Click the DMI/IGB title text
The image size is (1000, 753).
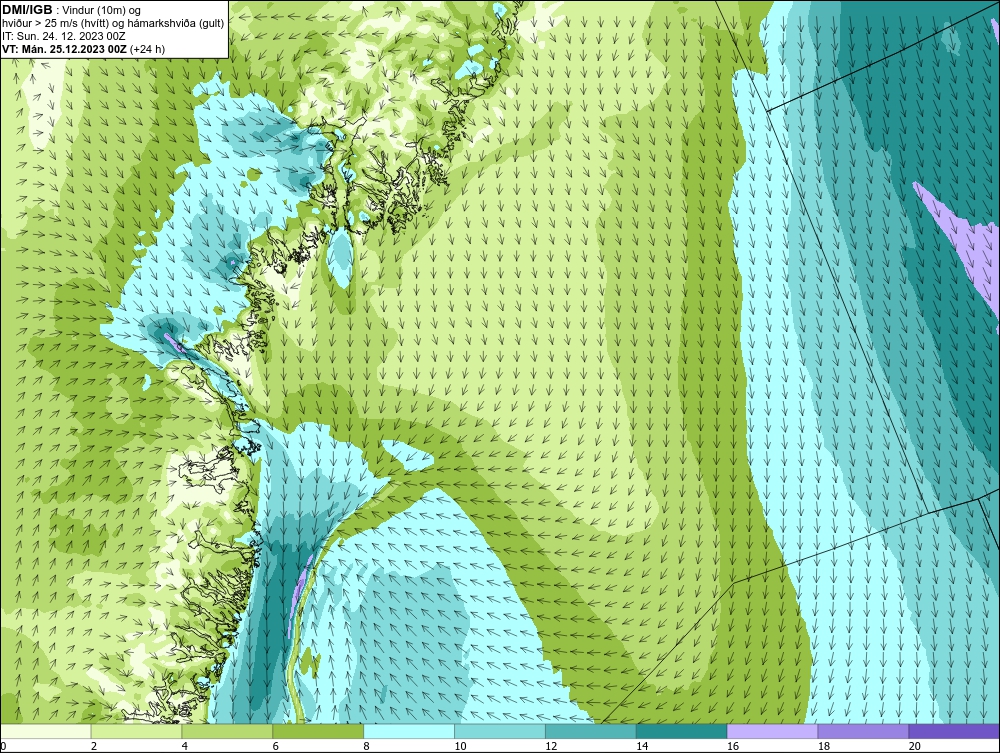27,10
